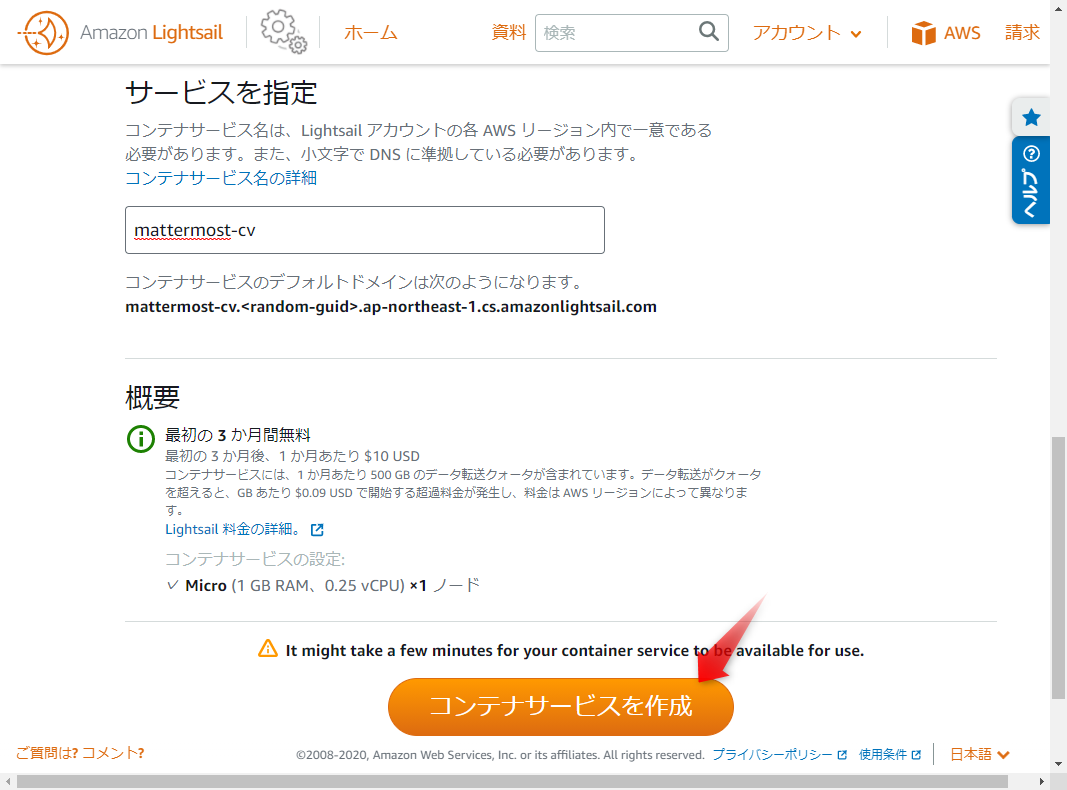Click the mattermost-cv service name field

point(365,230)
